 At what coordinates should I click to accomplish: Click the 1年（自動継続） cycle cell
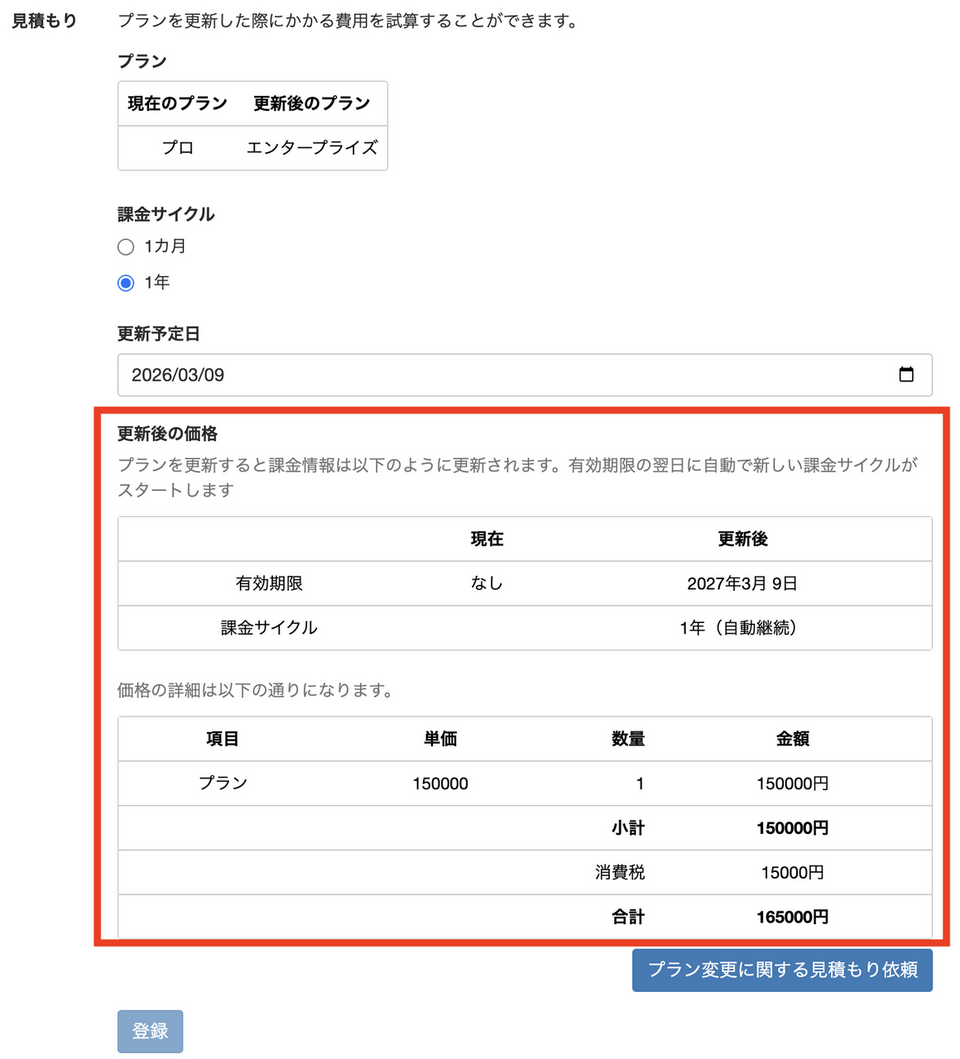tap(742, 628)
